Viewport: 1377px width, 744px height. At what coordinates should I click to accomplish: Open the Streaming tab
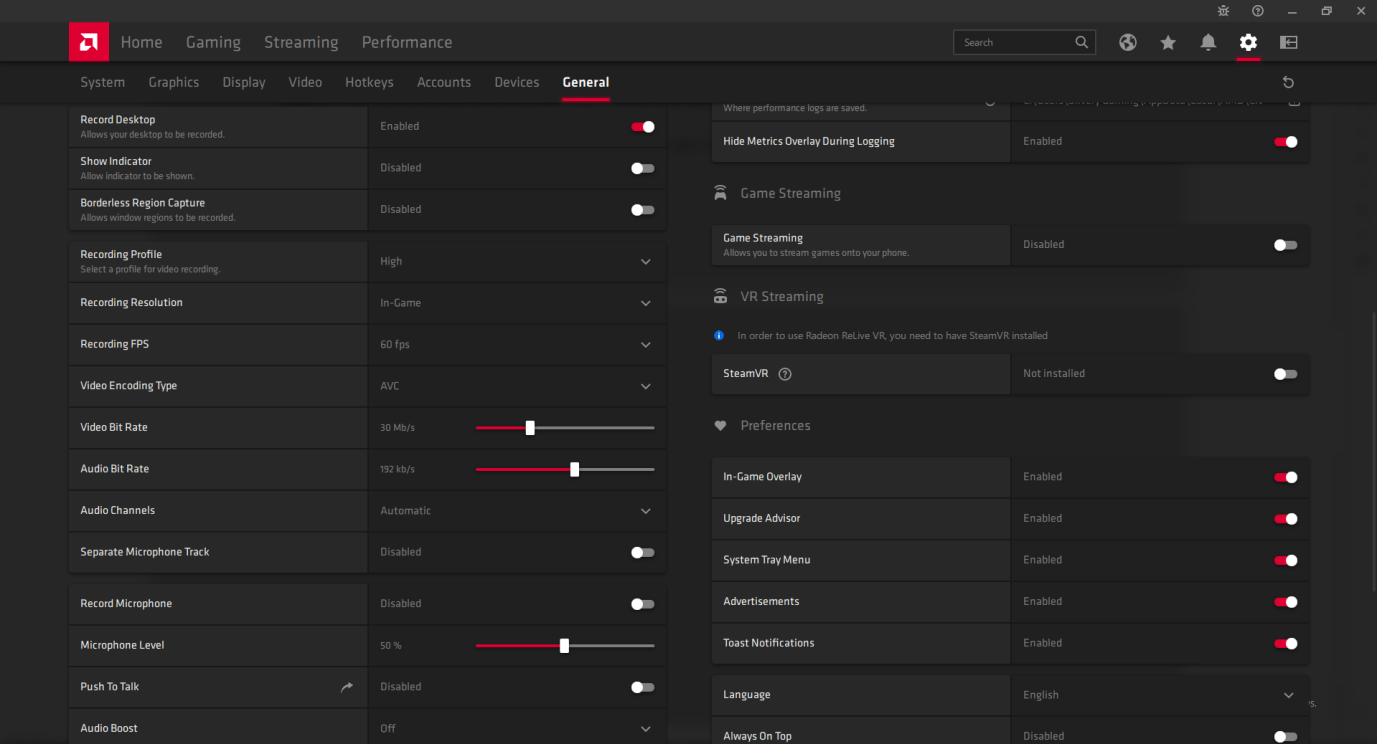(301, 42)
